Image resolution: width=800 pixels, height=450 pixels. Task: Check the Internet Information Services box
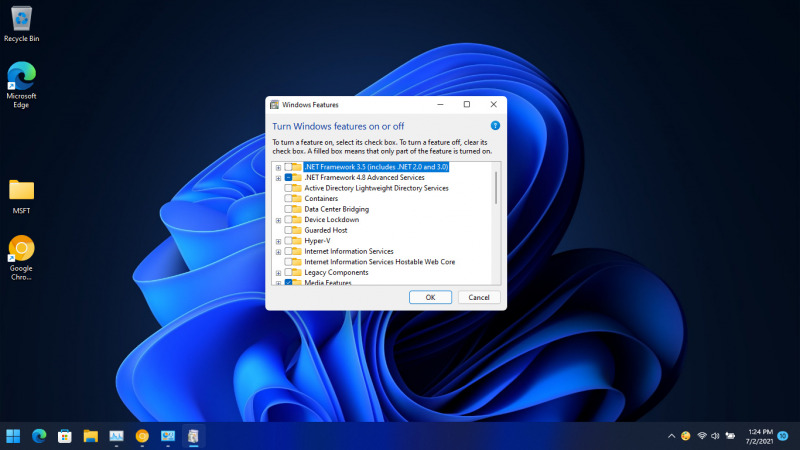click(288, 251)
